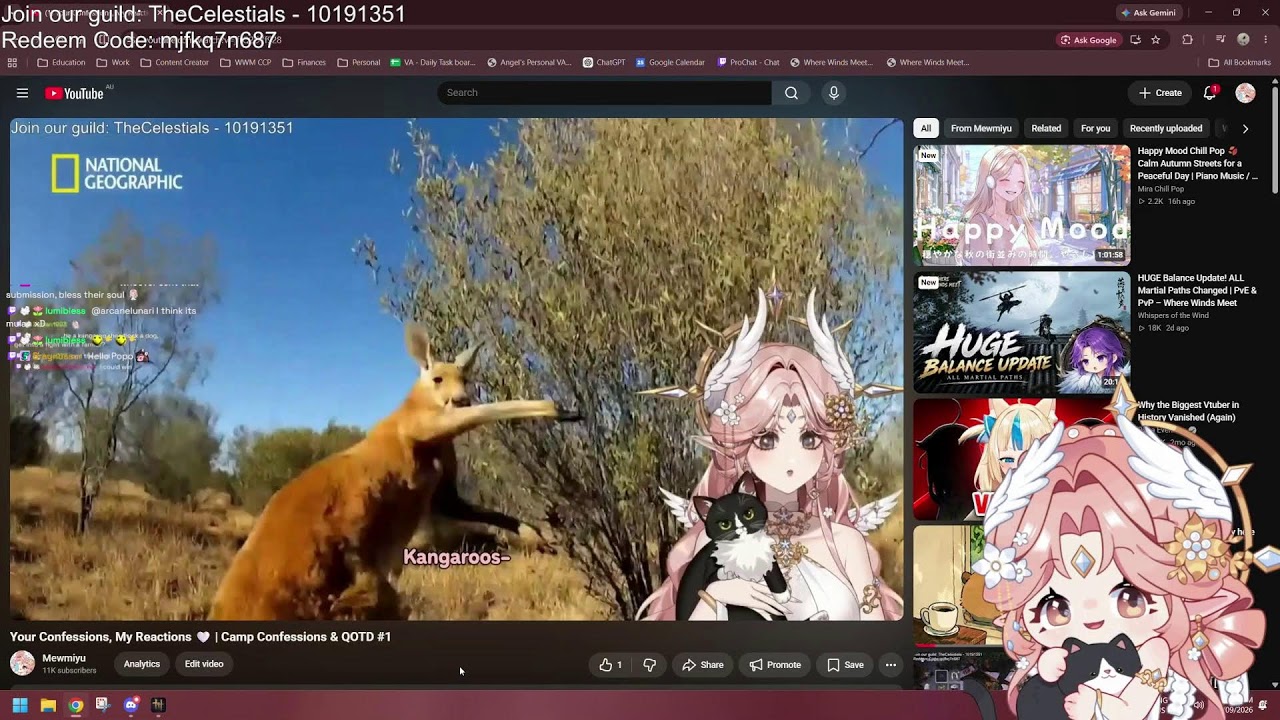This screenshot has height=720, width=1280.
Task: Click the search magnifier button
Action: point(791,93)
